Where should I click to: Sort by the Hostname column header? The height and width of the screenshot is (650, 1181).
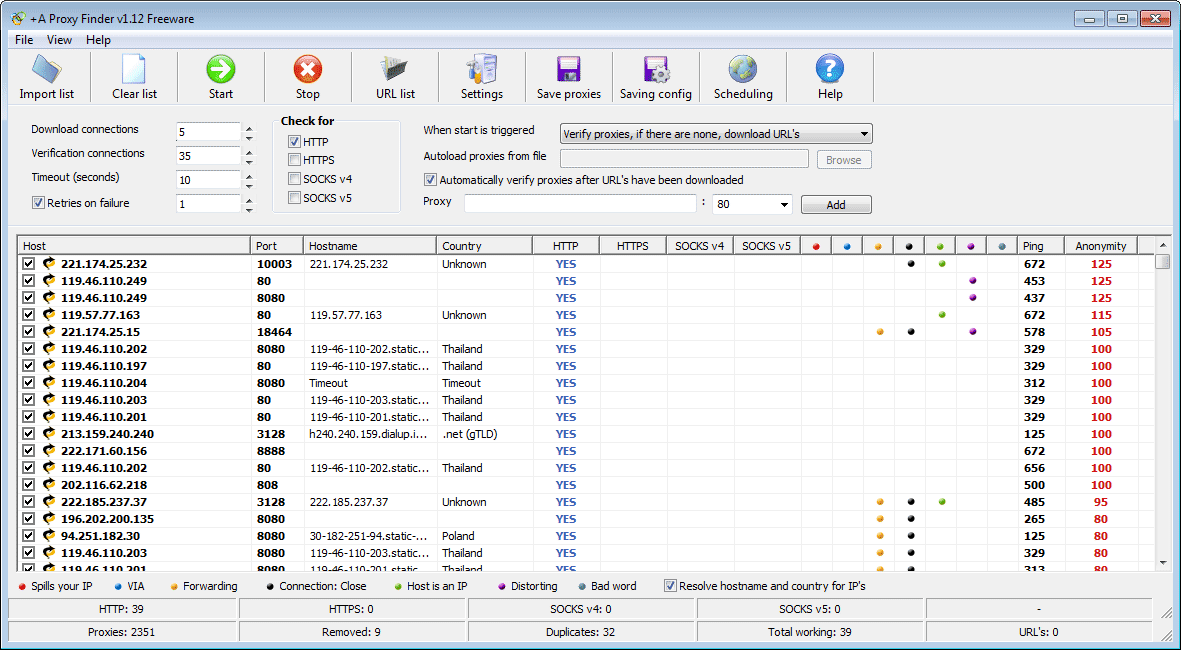point(370,246)
